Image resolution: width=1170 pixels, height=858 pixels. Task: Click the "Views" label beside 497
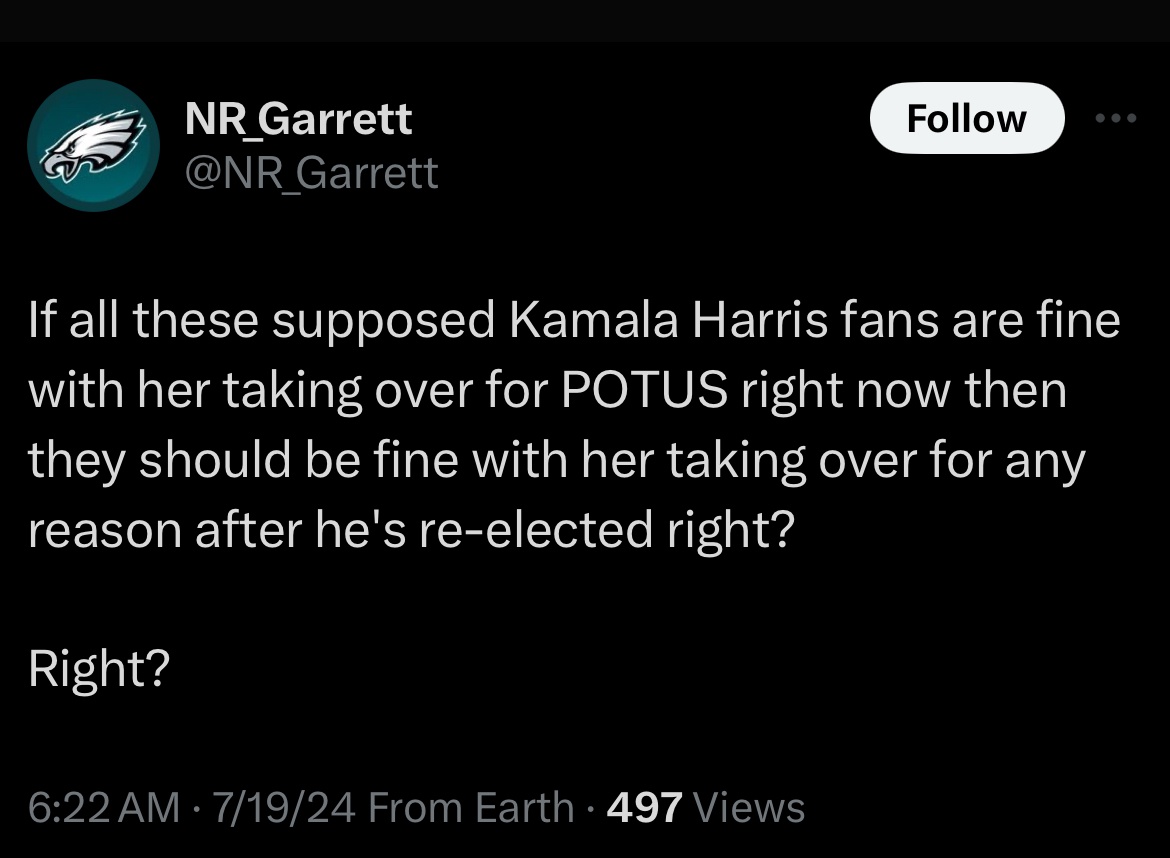[x=749, y=807]
